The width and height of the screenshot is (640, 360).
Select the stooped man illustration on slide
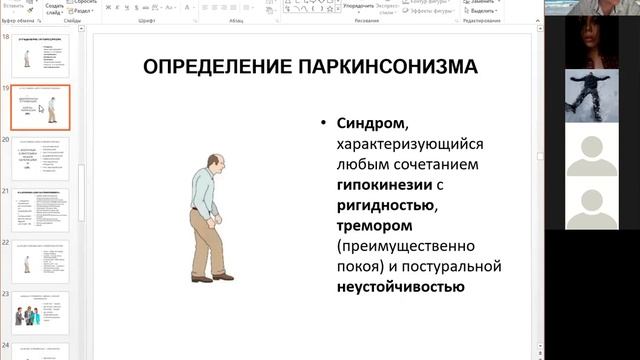[211, 218]
